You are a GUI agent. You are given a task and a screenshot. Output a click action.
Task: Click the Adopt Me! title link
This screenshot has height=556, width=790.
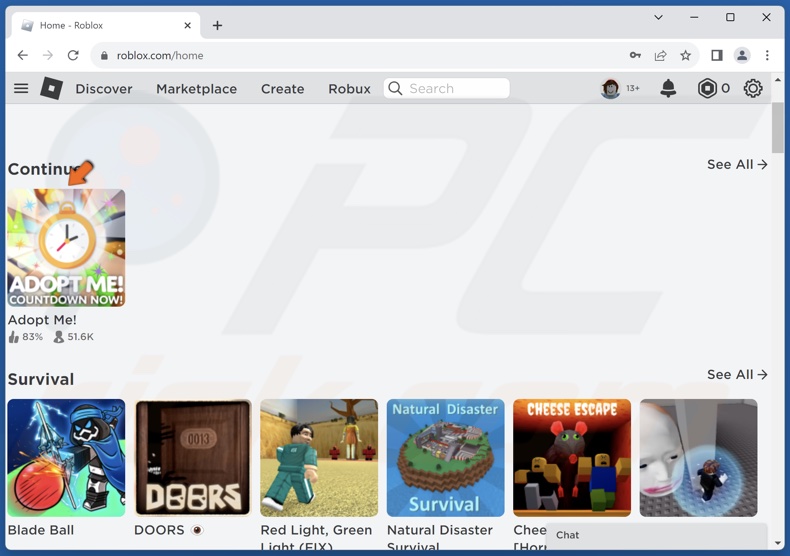(x=42, y=320)
